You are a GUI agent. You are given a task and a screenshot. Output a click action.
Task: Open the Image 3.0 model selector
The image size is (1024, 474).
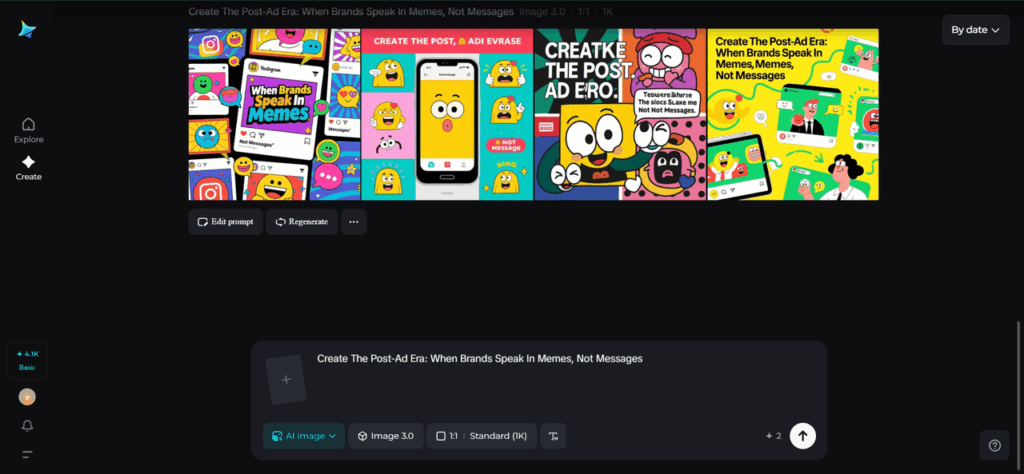pyautogui.click(x=385, y=436)
